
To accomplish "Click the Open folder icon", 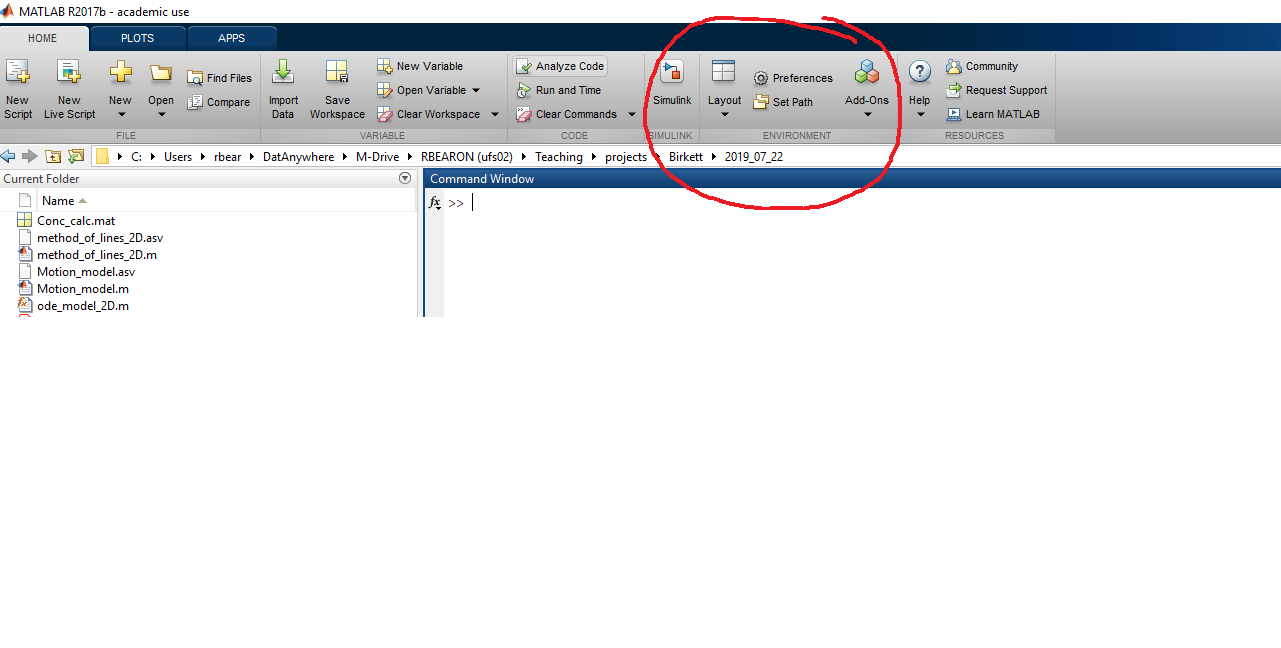I will [161, 73].
